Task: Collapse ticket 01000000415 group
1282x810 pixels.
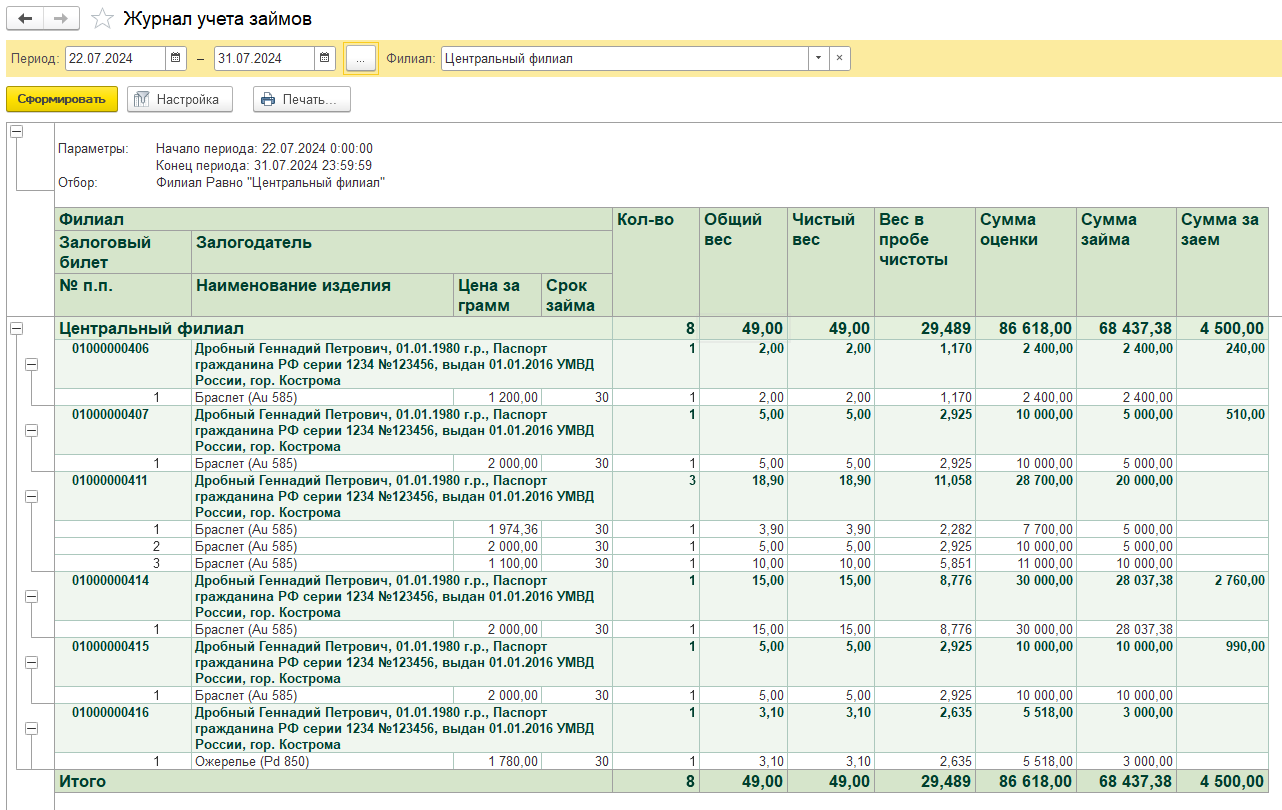Action: [31, 662]
